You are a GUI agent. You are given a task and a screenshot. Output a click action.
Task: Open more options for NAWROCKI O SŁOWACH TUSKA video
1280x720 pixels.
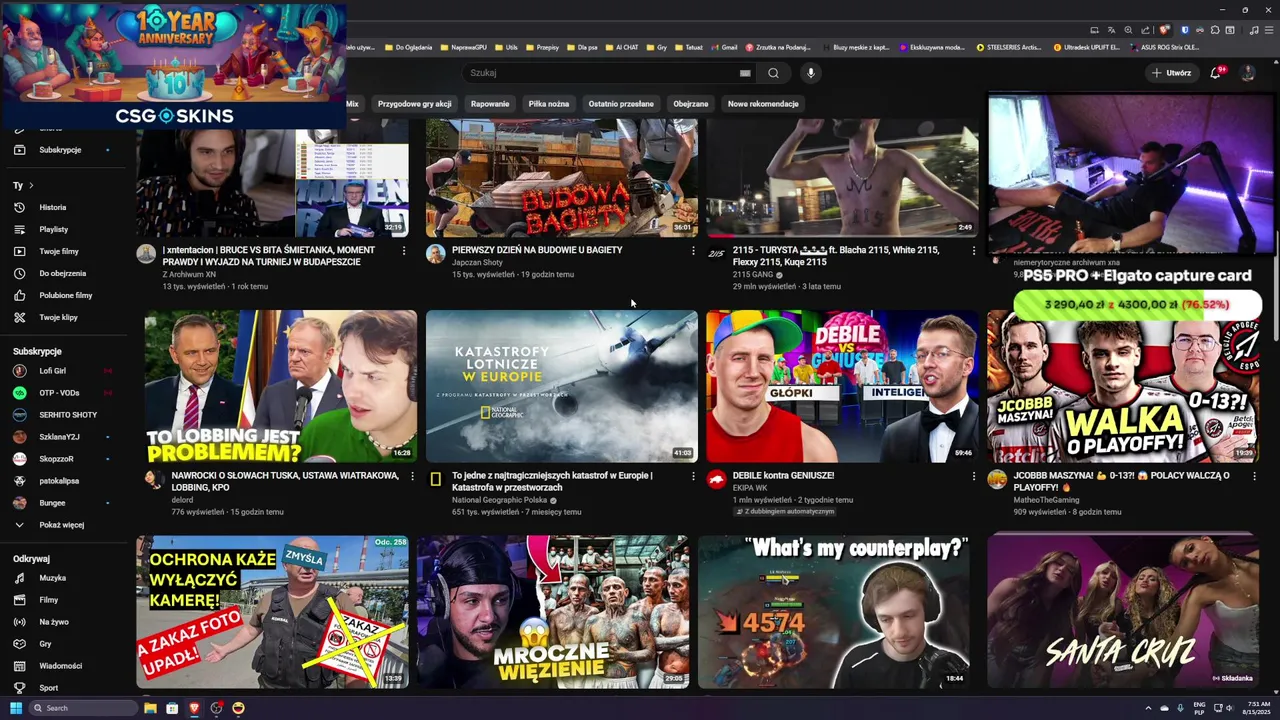pos(412,477)
